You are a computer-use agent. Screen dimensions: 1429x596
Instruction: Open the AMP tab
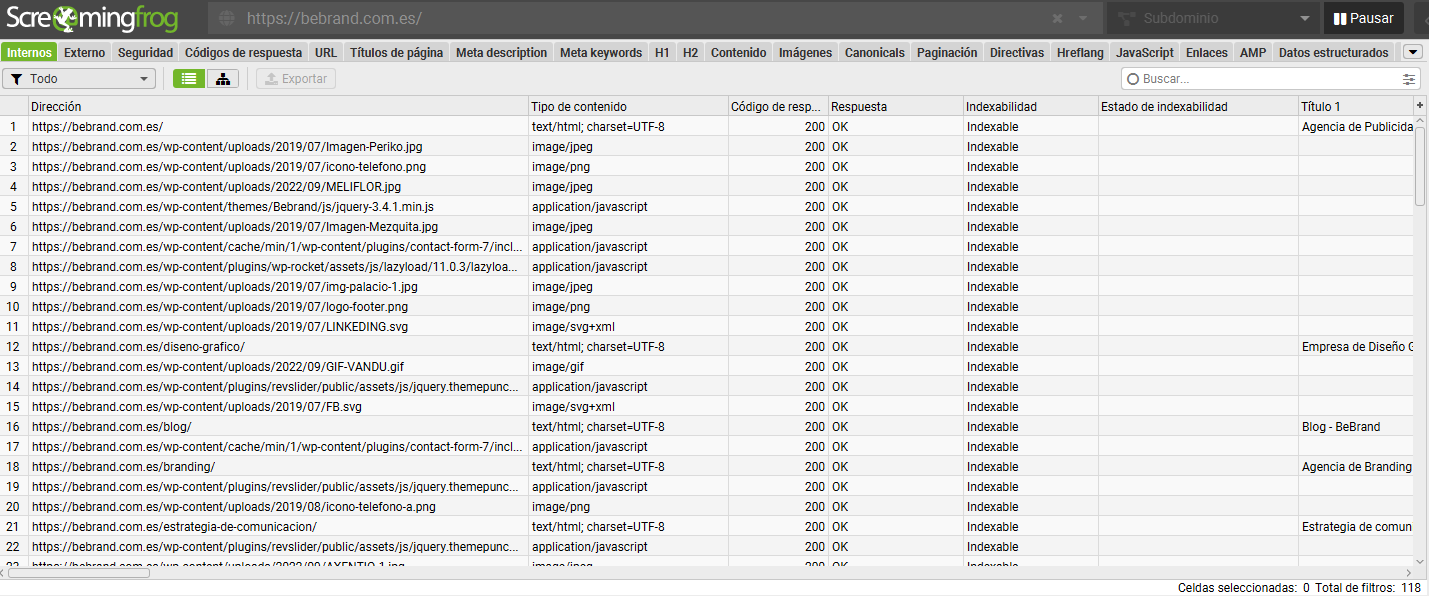coord(1252,53)
